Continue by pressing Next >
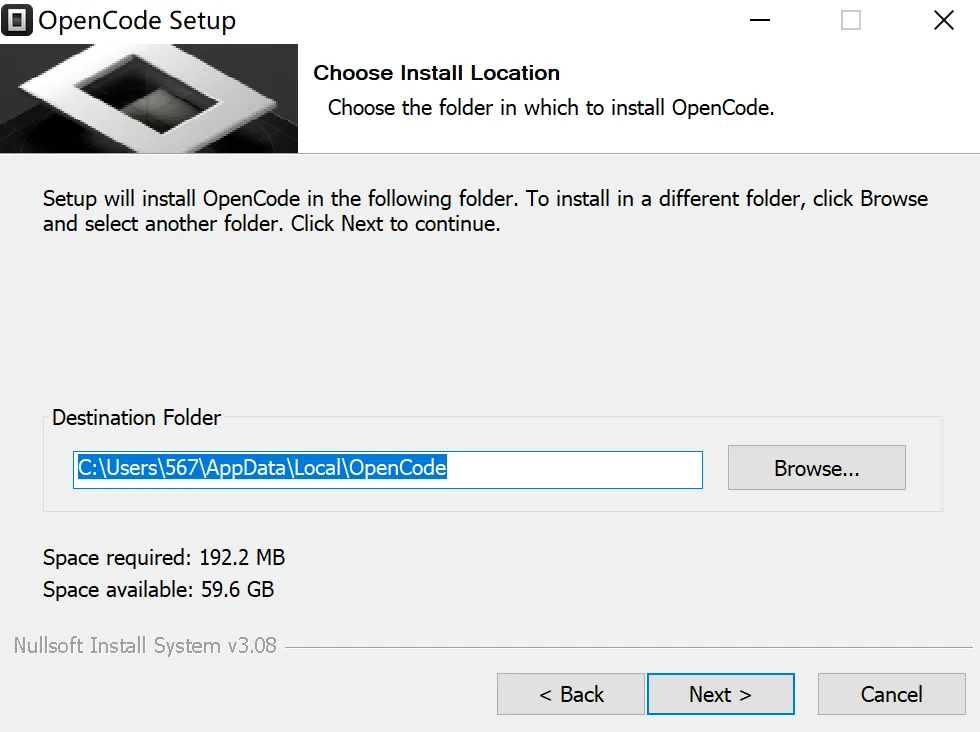 720,694
